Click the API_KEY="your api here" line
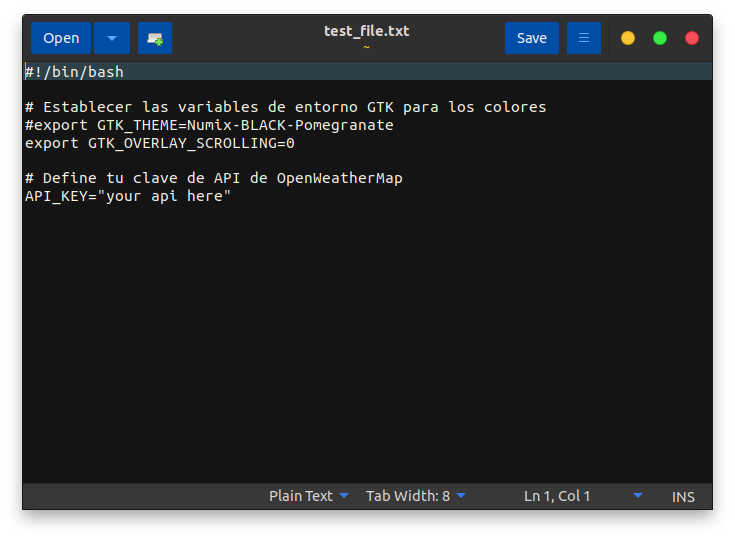Image resolution: width=735 pixels, height=540 pixels. pos(128,196)
